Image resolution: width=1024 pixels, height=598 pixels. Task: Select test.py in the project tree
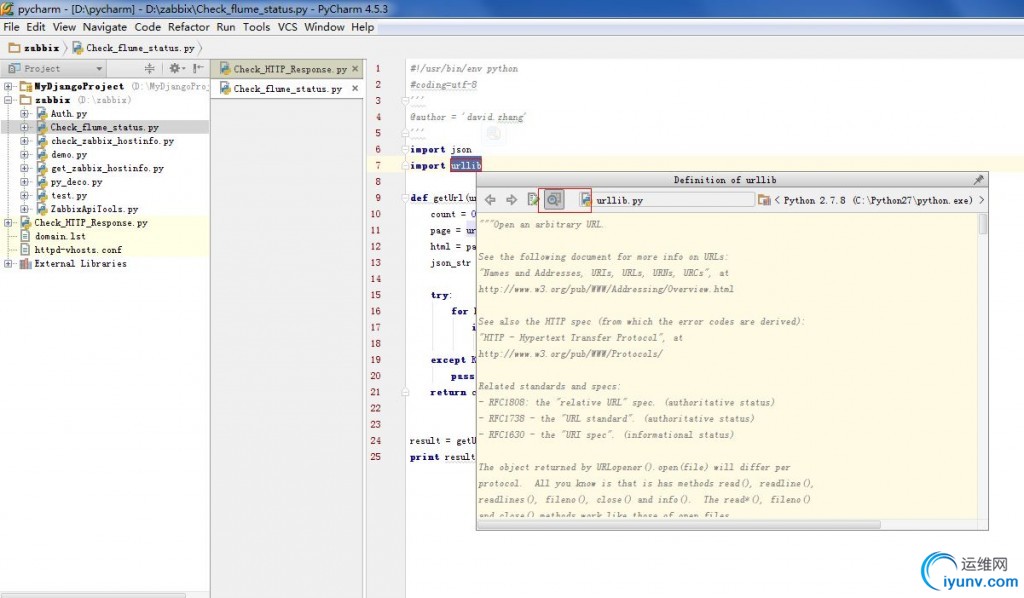coord(69,196)
